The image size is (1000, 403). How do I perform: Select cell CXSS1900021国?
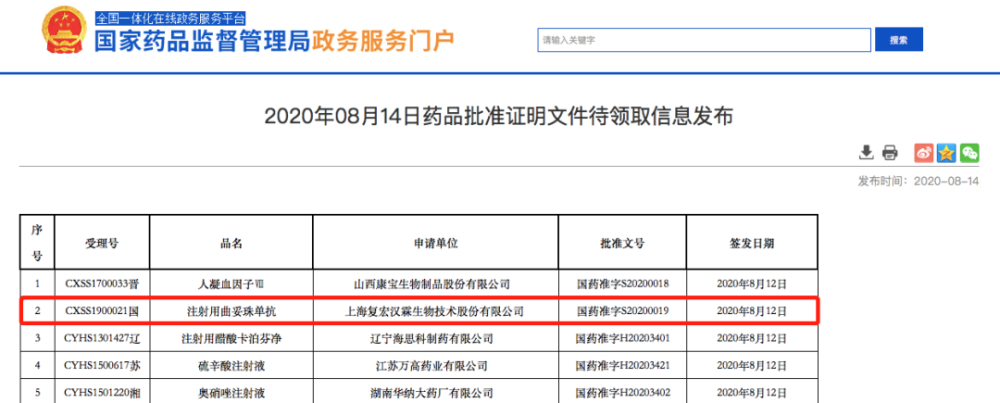point(102,311)
